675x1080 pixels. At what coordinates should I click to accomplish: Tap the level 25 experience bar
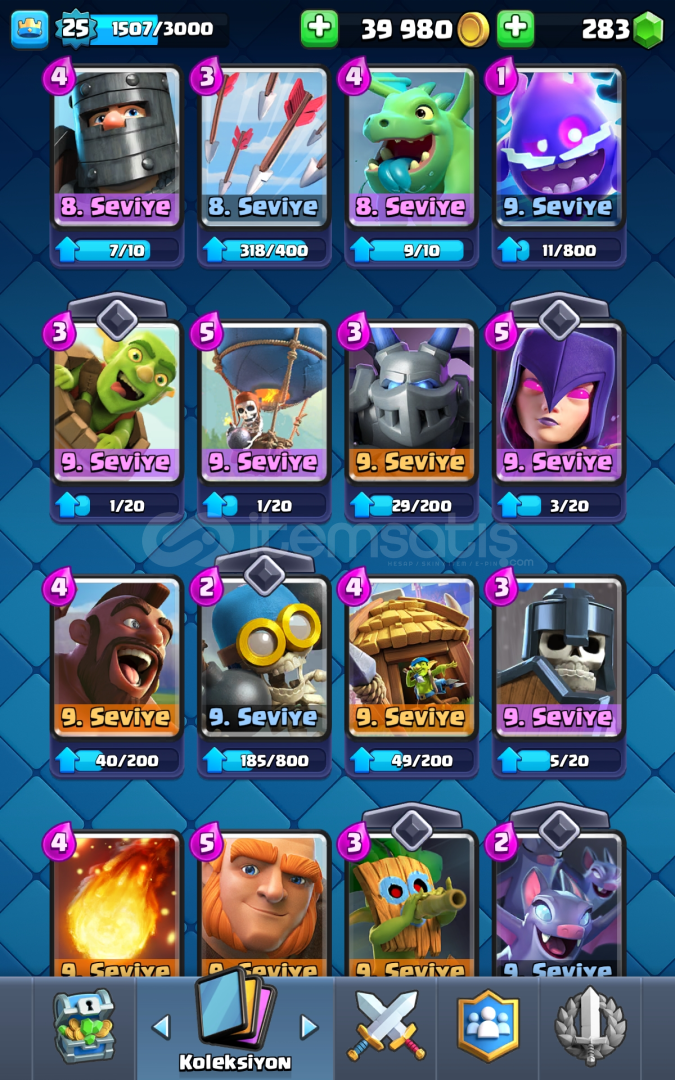(x=143, y=29)
